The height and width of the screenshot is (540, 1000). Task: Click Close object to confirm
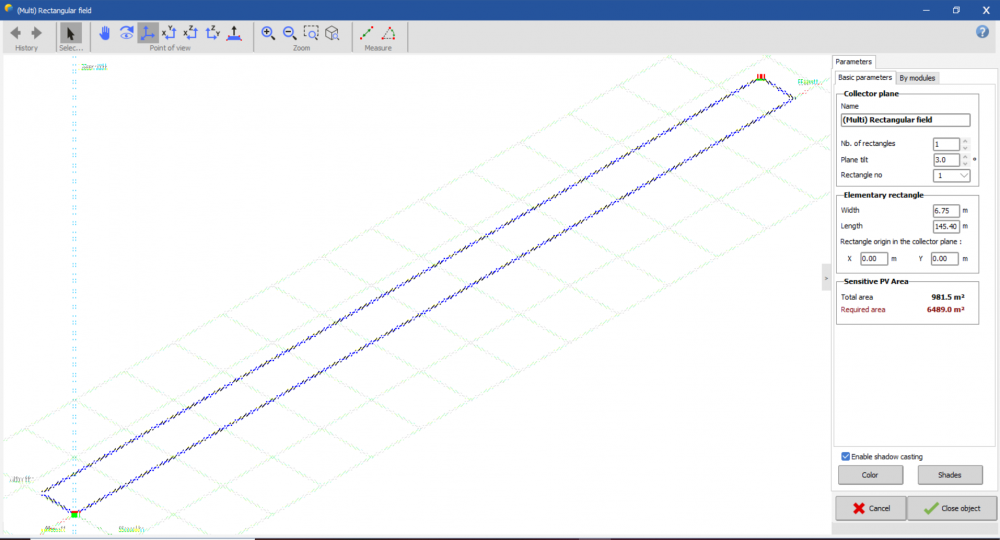click(x=952, y=508)
